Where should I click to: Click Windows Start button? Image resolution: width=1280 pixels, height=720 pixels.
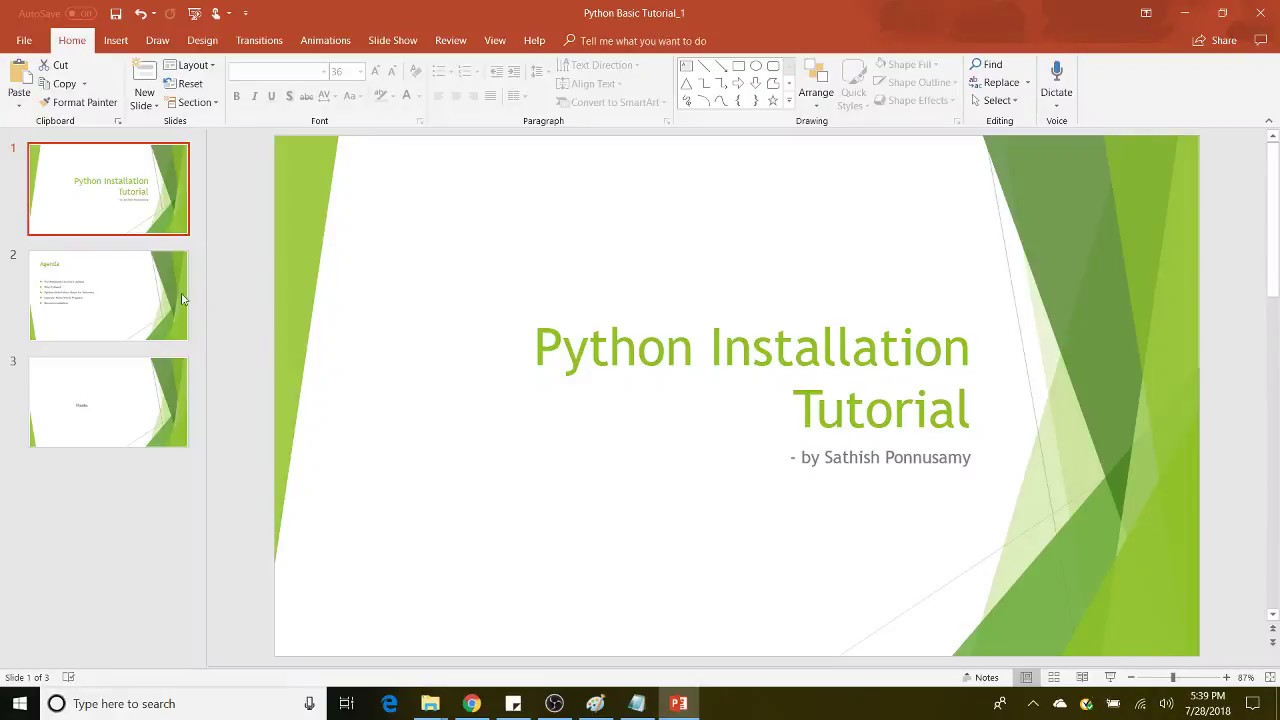20,703
